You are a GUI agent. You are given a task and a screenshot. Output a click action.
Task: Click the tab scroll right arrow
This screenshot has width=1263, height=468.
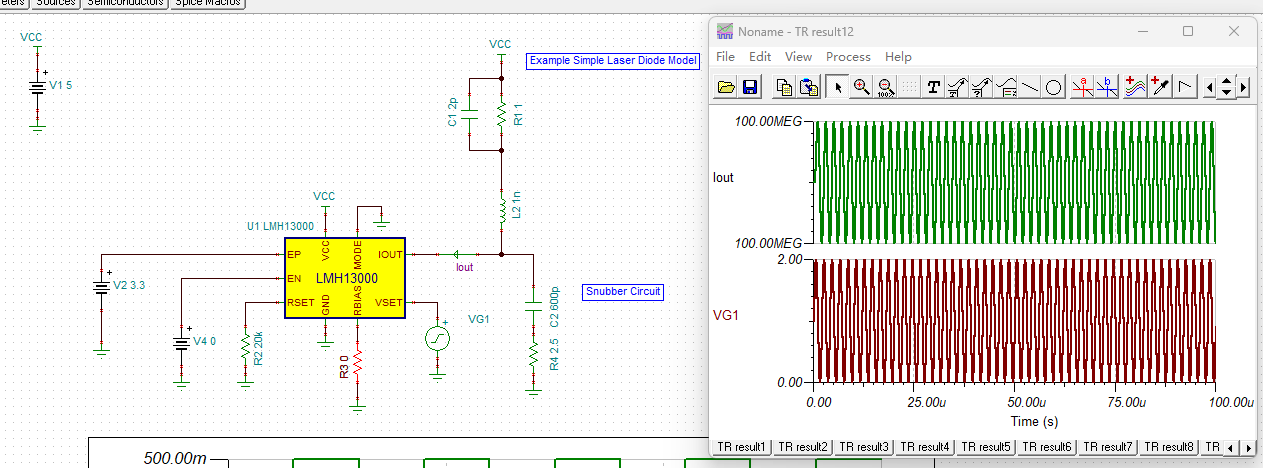[1246, 447]
